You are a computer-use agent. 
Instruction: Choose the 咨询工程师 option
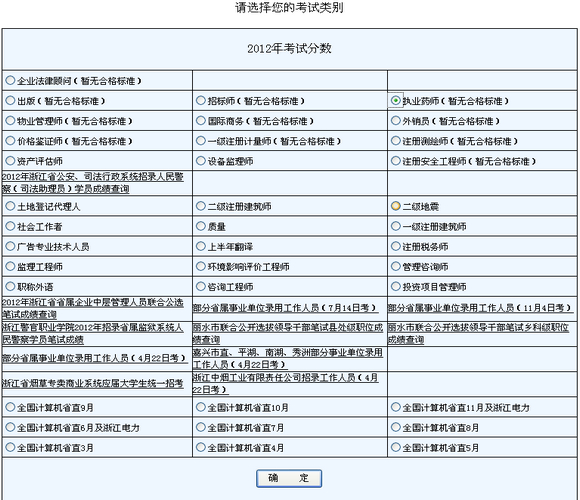(200, 286)
